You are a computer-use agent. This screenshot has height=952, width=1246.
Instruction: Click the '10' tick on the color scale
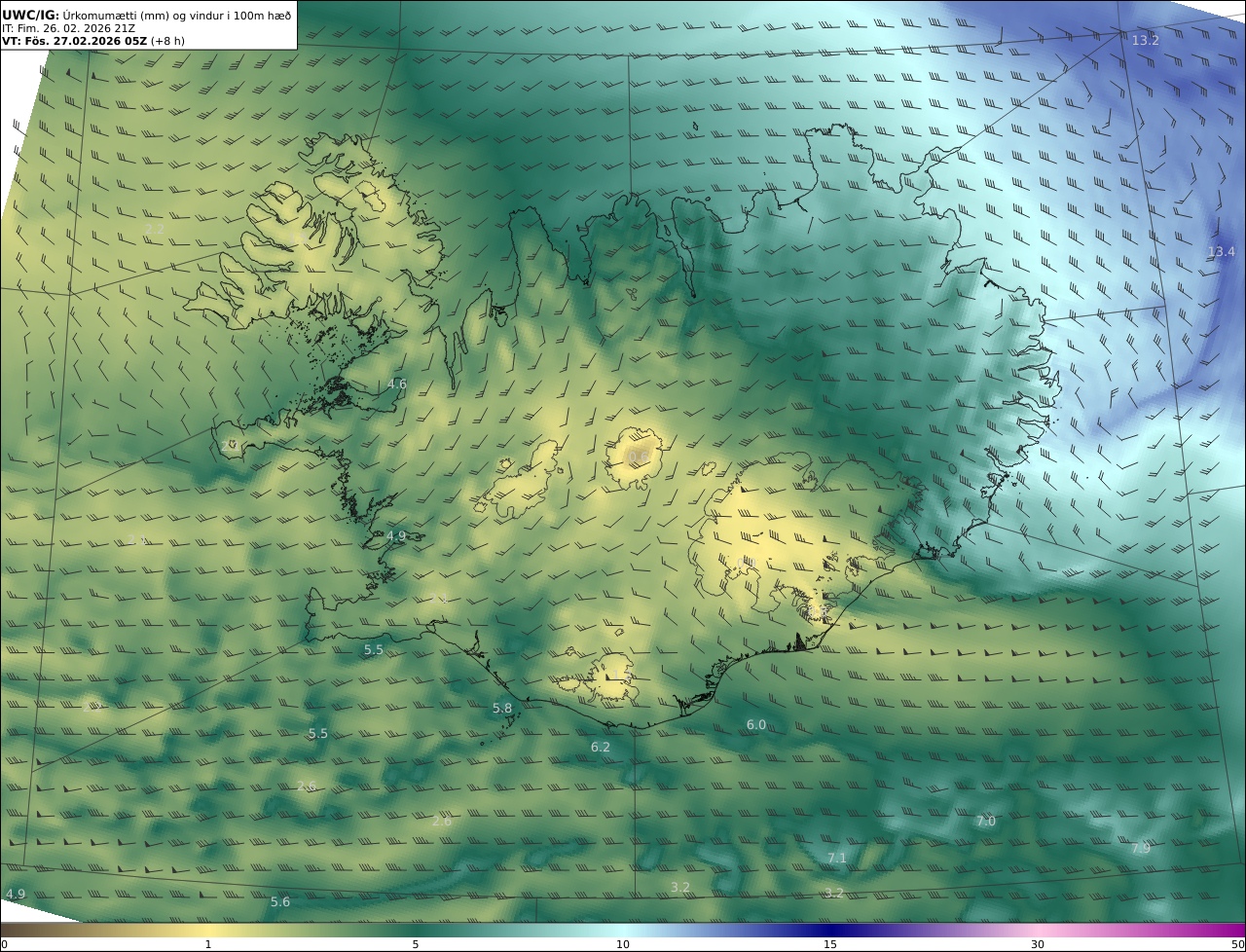623,944
